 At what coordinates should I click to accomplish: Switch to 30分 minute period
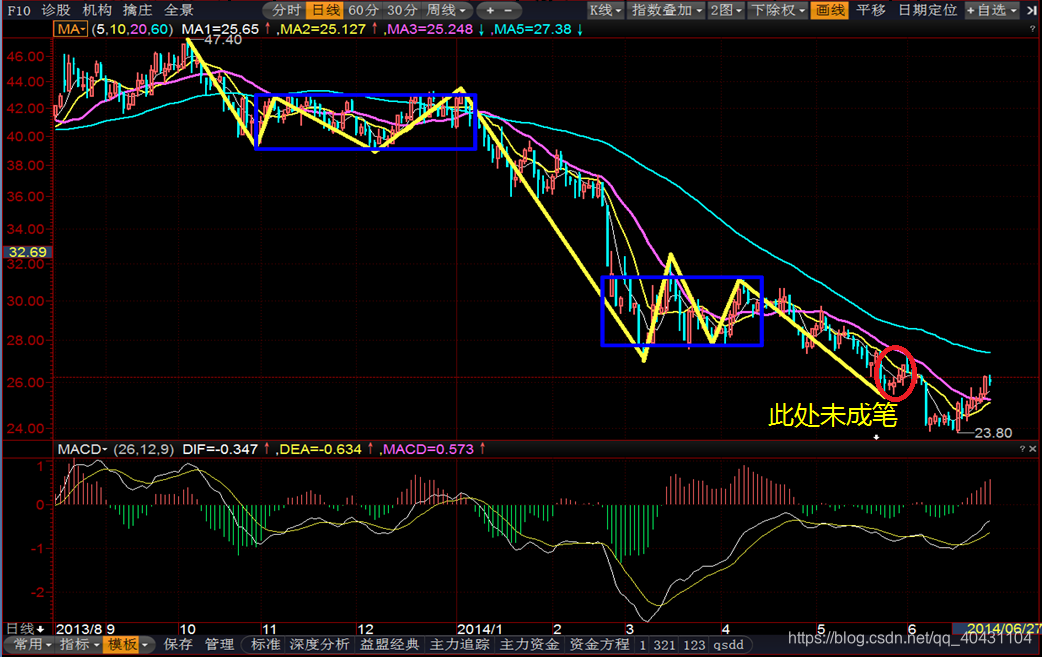[403, 10]
